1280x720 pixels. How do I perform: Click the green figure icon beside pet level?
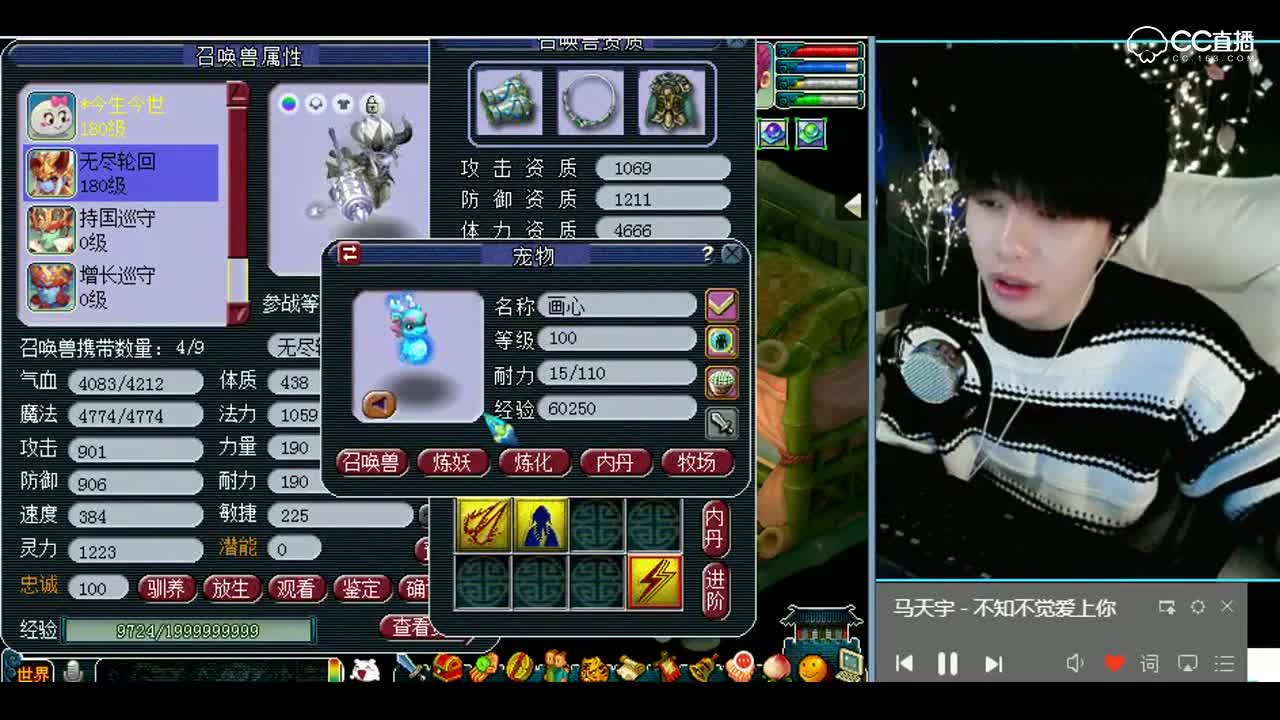click(x=721, y=341)
